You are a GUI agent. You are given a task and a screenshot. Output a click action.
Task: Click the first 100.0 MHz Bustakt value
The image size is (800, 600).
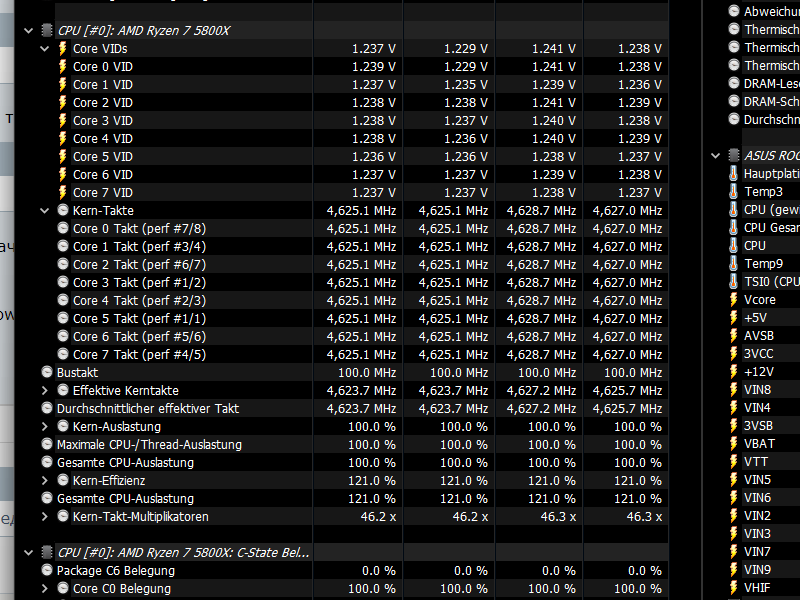pyautogui.click(x=367, y=373)
